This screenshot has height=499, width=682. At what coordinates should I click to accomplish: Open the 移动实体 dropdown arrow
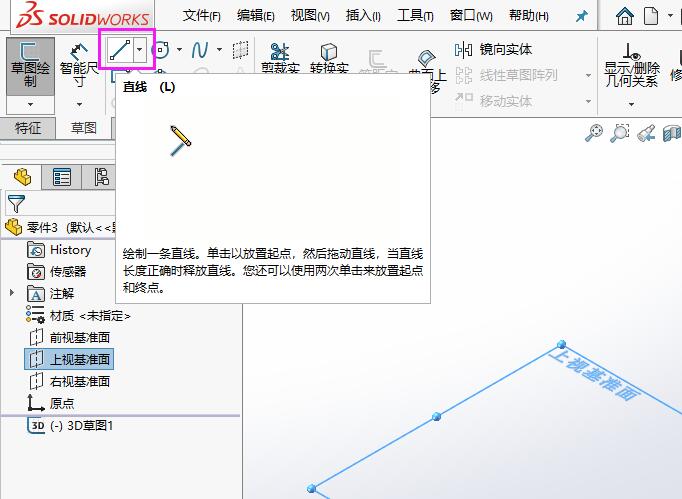click(588, 101)
